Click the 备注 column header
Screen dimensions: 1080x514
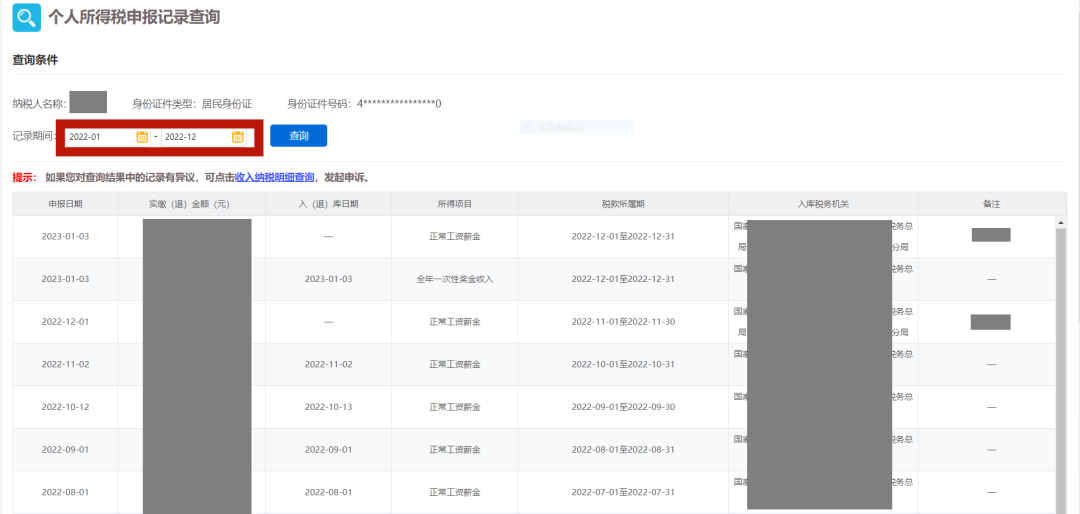coord(991,204)
